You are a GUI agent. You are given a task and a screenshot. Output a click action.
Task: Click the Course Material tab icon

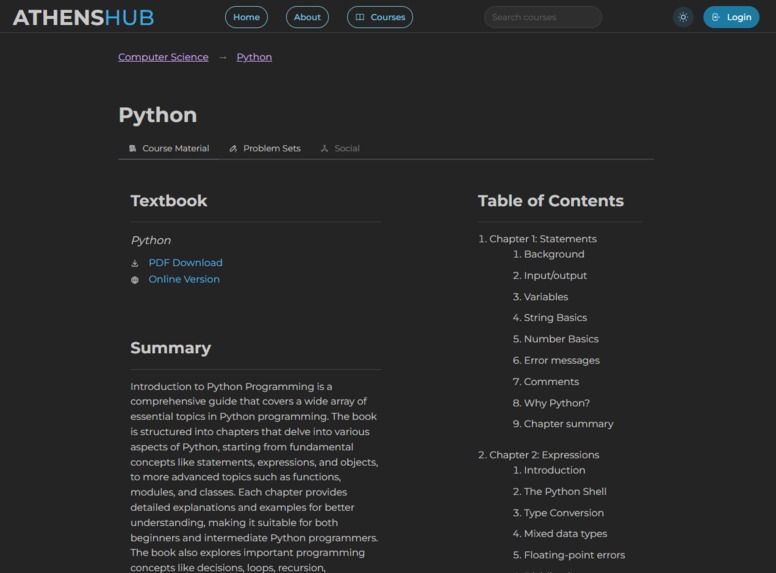[x=133, y=148]
